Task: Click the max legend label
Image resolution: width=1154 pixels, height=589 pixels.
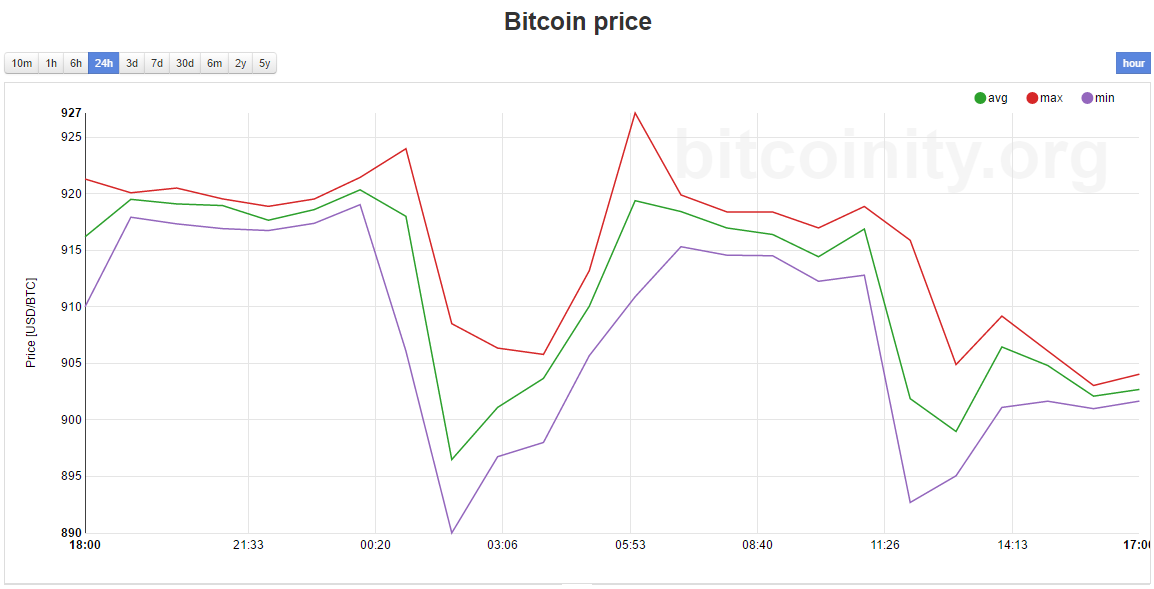Action: (1052, 98)
